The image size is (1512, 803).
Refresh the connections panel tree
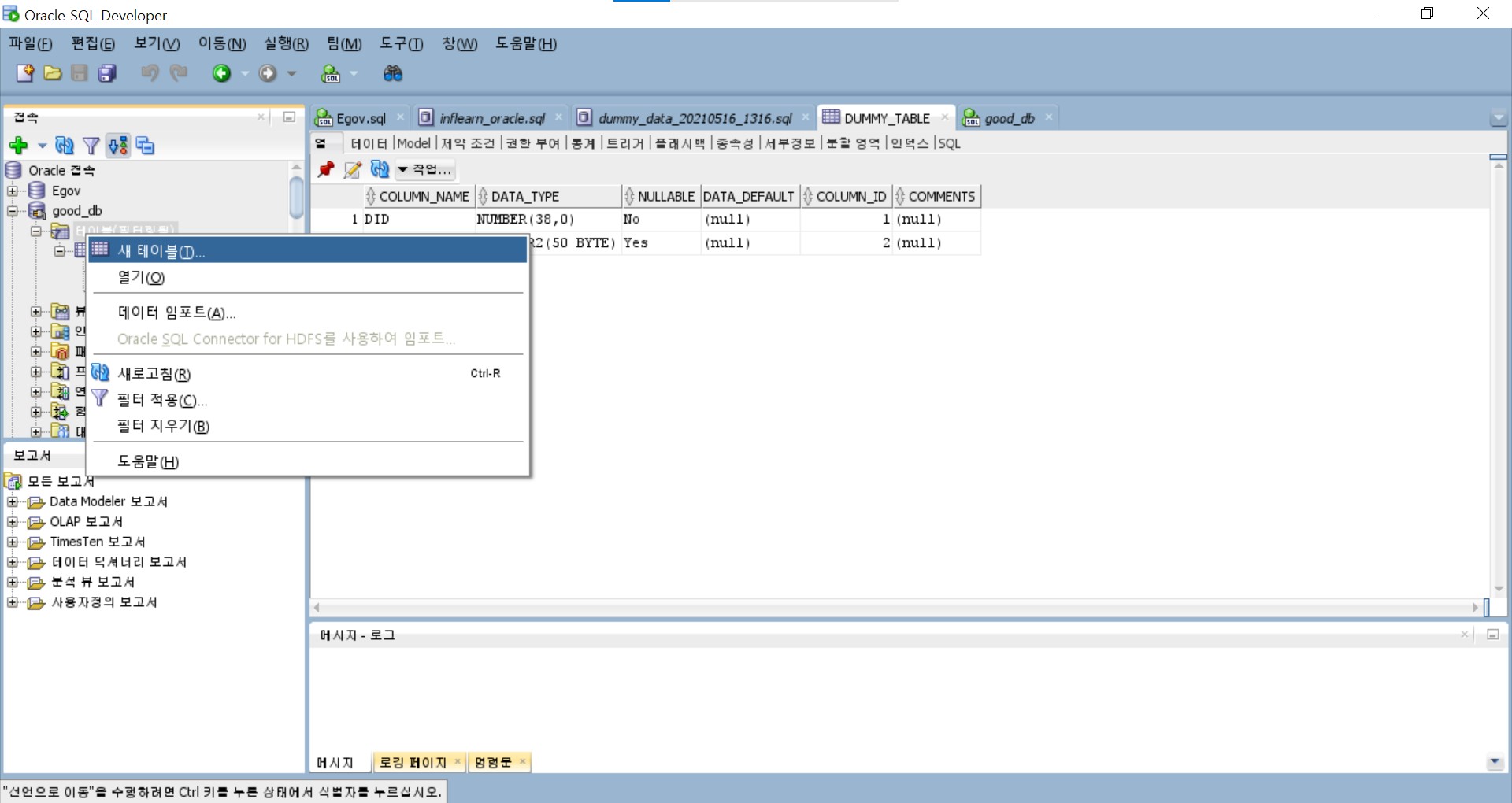[65, 145]
